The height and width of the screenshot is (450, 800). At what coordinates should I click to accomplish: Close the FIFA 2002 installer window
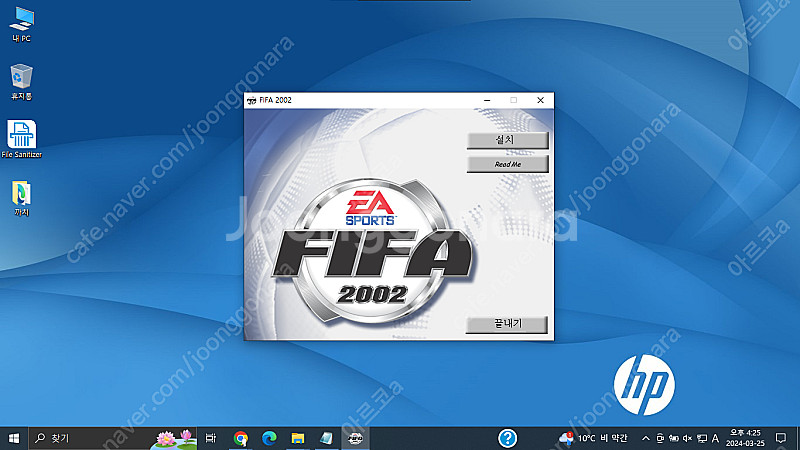point(540,100)
